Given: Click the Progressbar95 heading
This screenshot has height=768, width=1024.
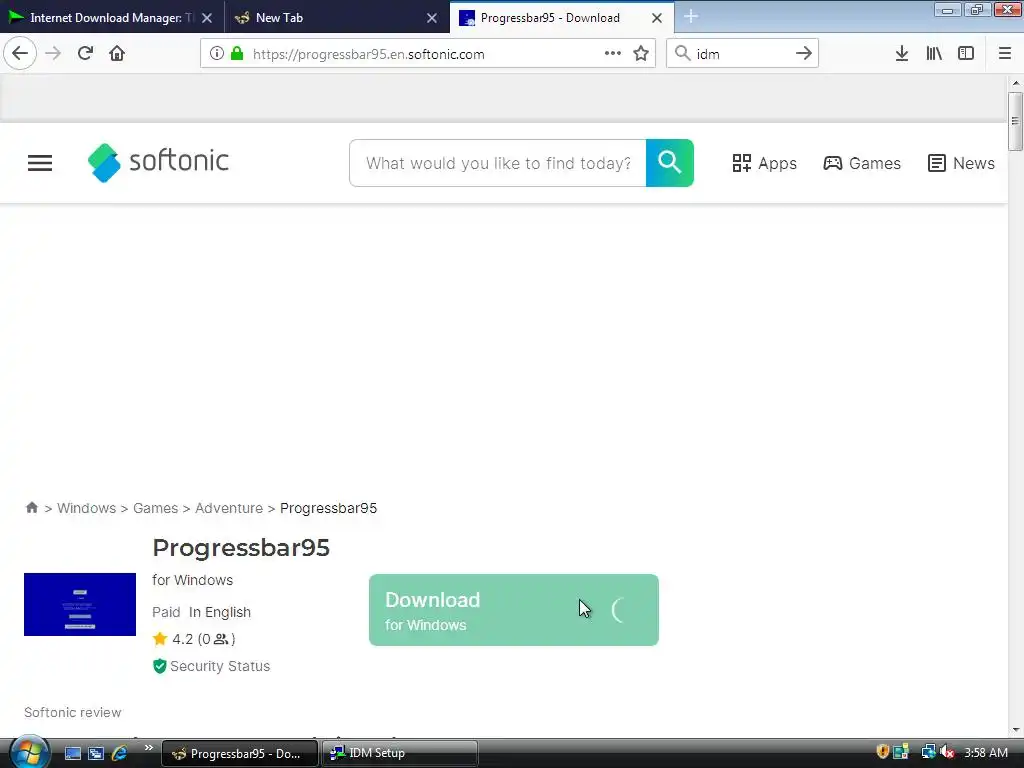Looking at the screenshot, I should click(241, 547).
